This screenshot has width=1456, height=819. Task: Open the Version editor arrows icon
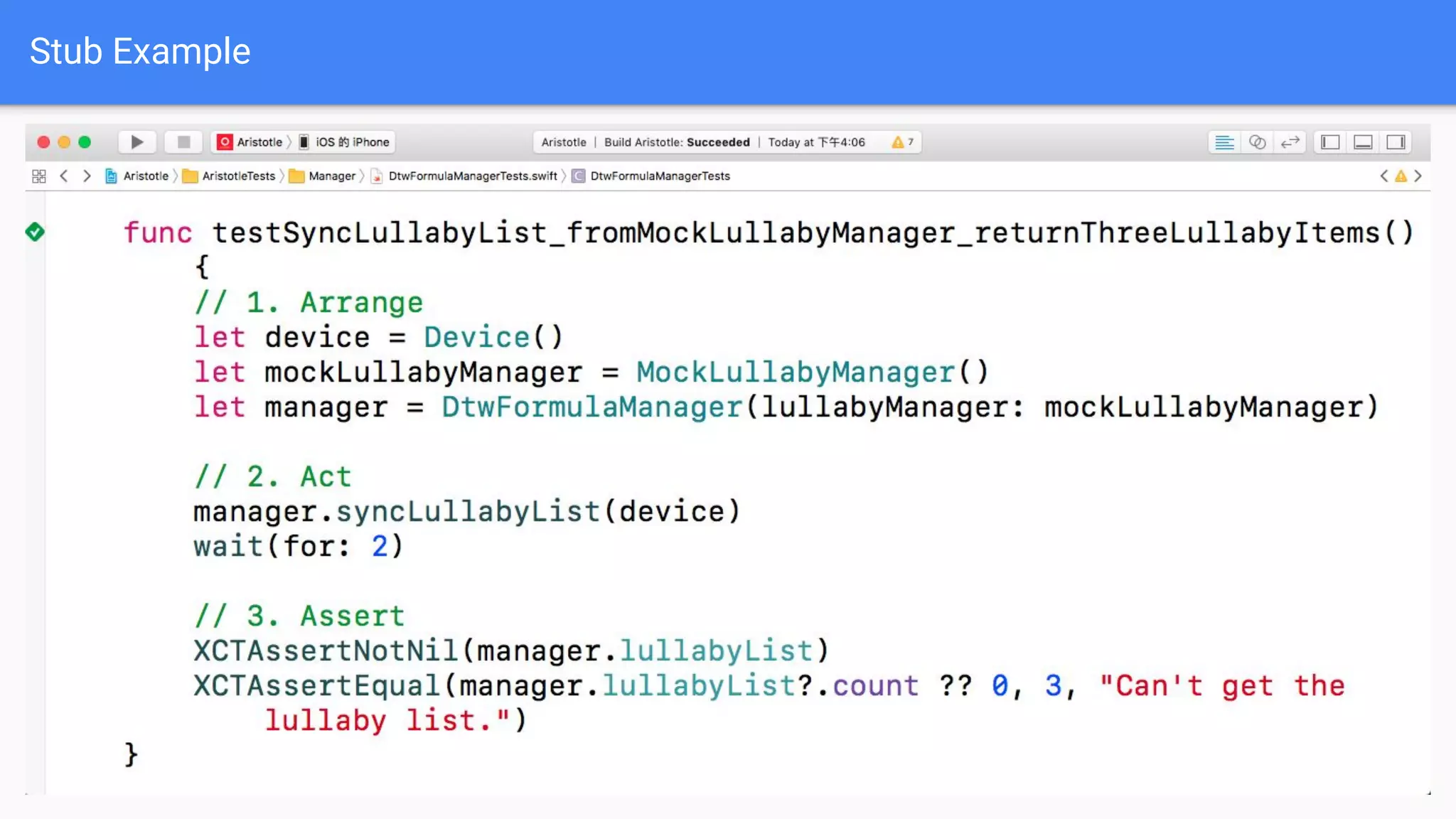tap(1290, 142)
